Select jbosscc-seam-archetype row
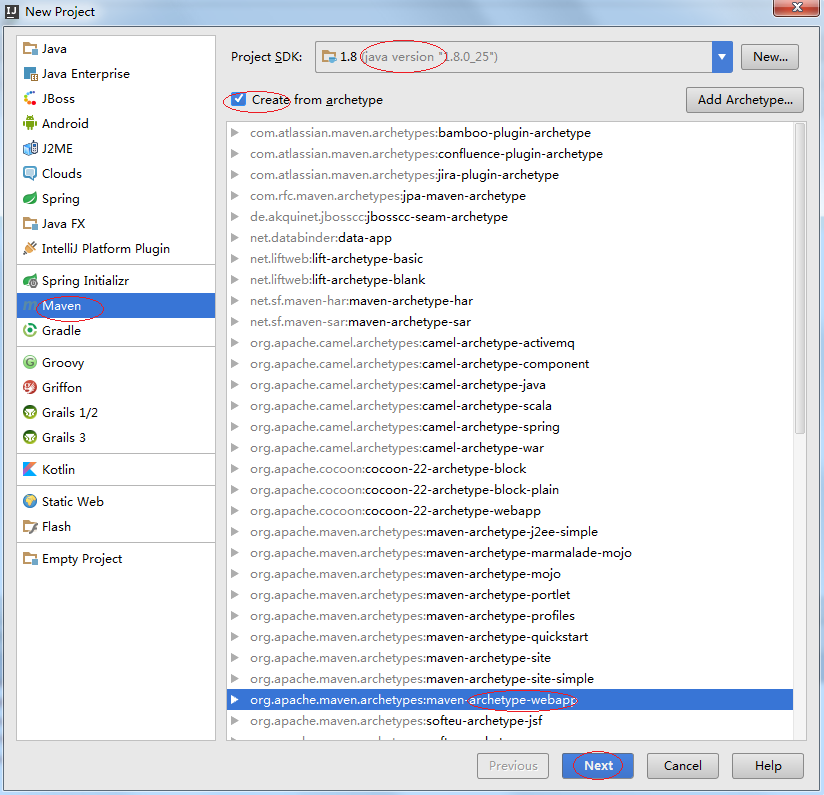This screenshot has width=824, height=795. [x=510, y=216]
